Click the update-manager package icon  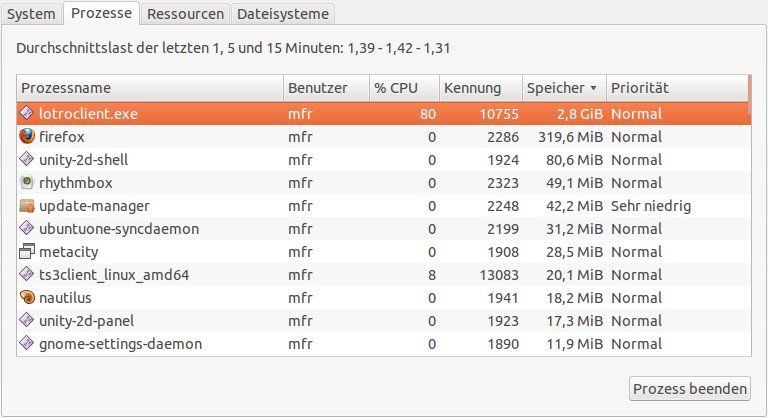click(27, 206)
